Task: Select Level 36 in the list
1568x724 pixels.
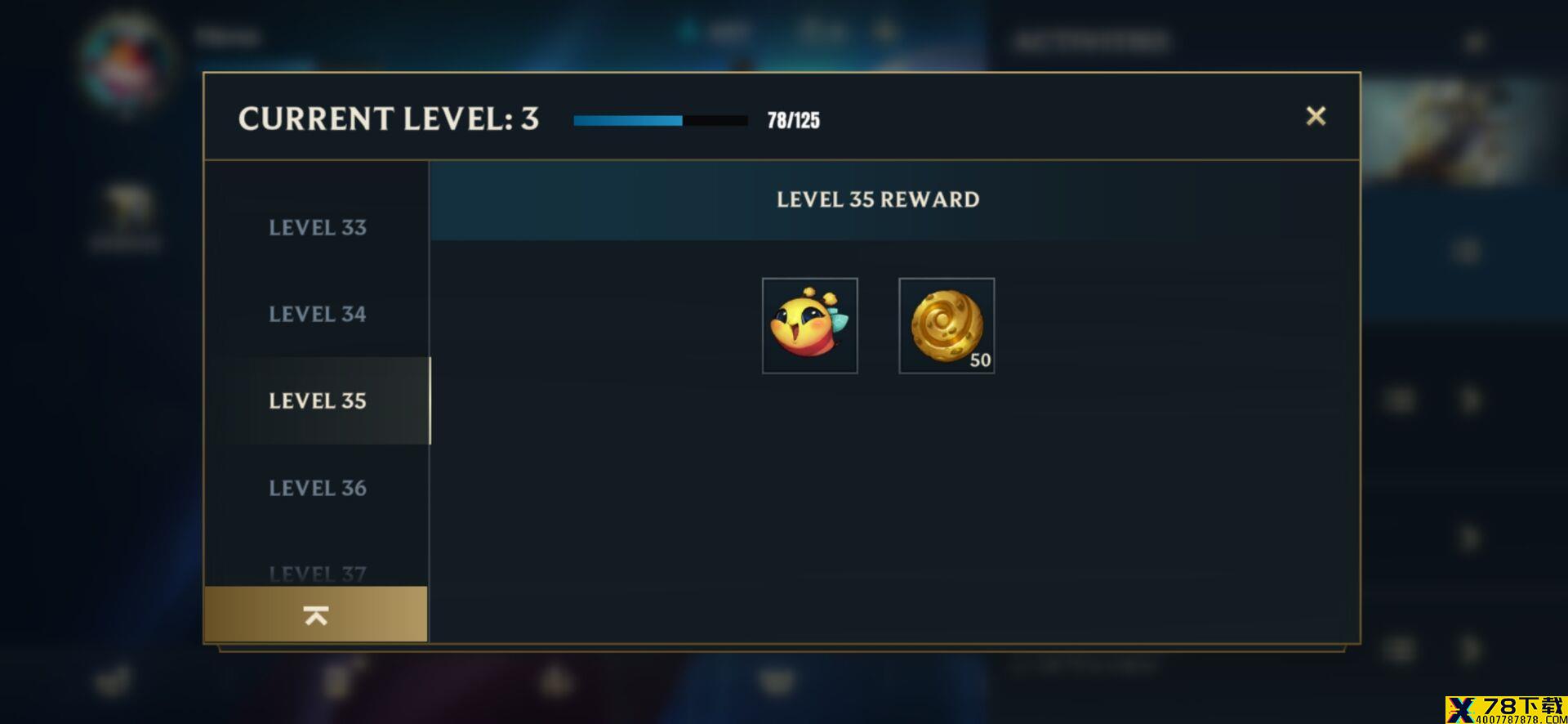Action: pyautogui.click(x=318, y=488)
